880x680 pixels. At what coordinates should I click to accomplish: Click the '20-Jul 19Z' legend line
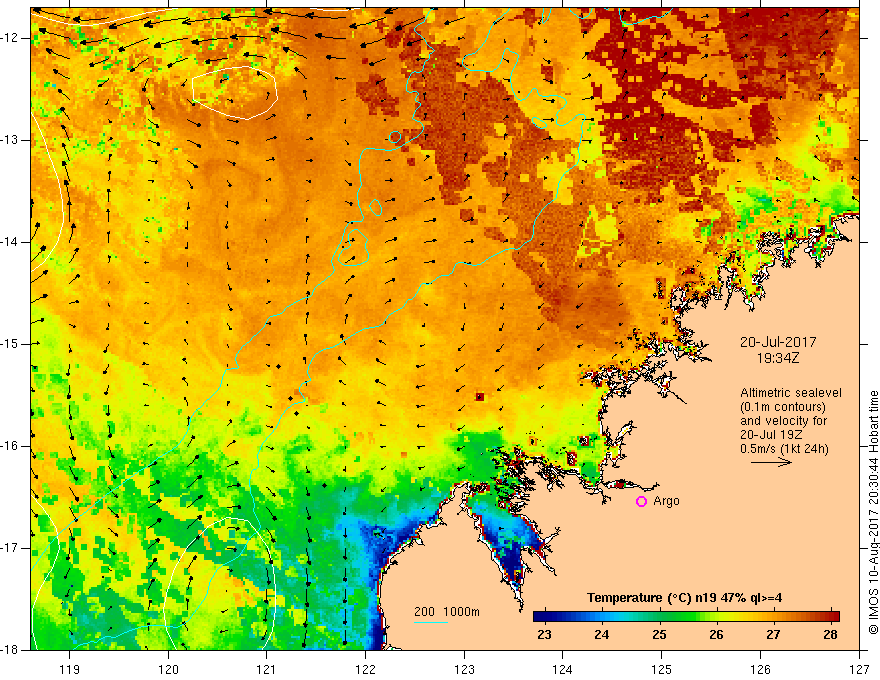coord(771,435)
